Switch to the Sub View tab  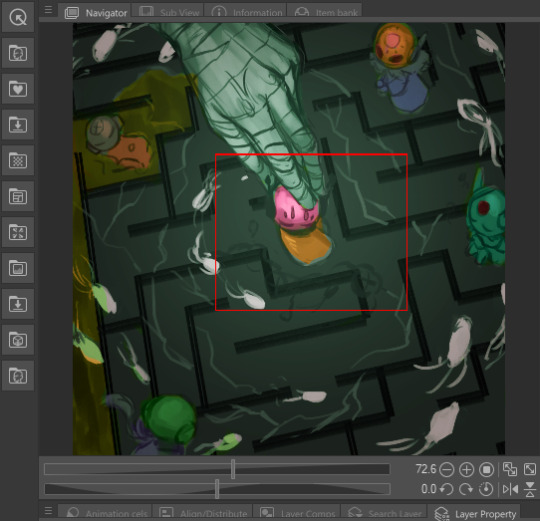tap(168, 12)
